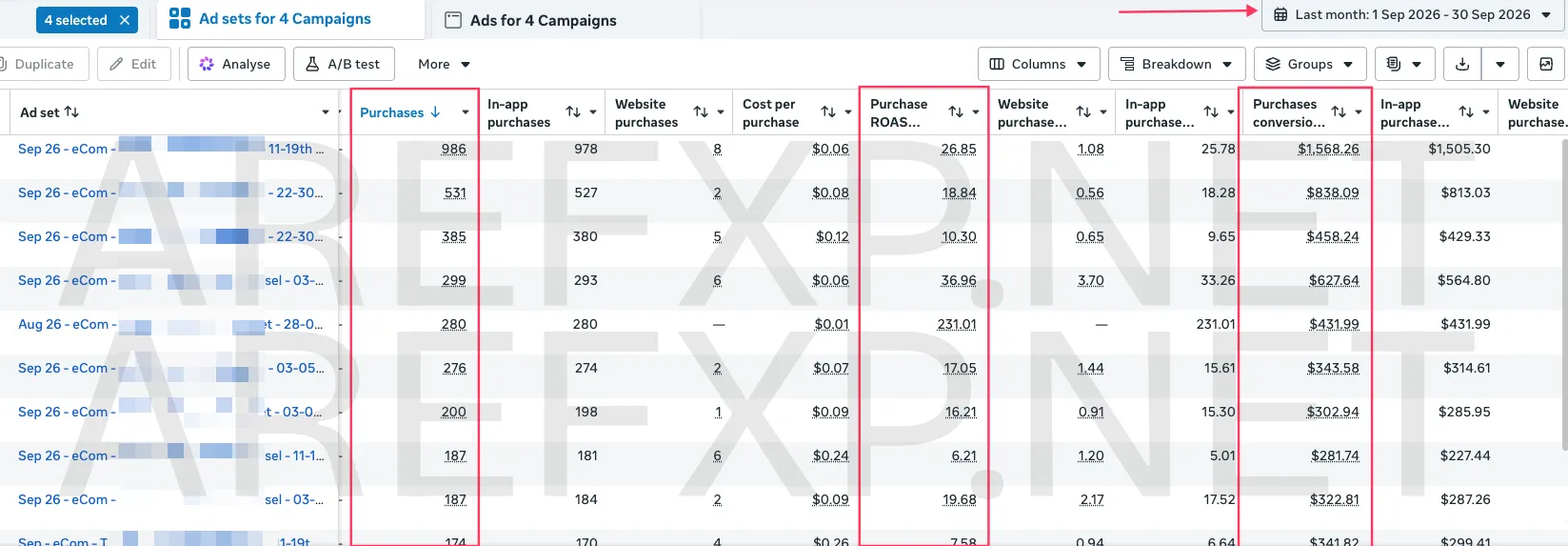Open Ad set column options caret
Image resolution: width=1568 pixels, height=546 pixels.
pyautogui.click(x=326, y=112)
